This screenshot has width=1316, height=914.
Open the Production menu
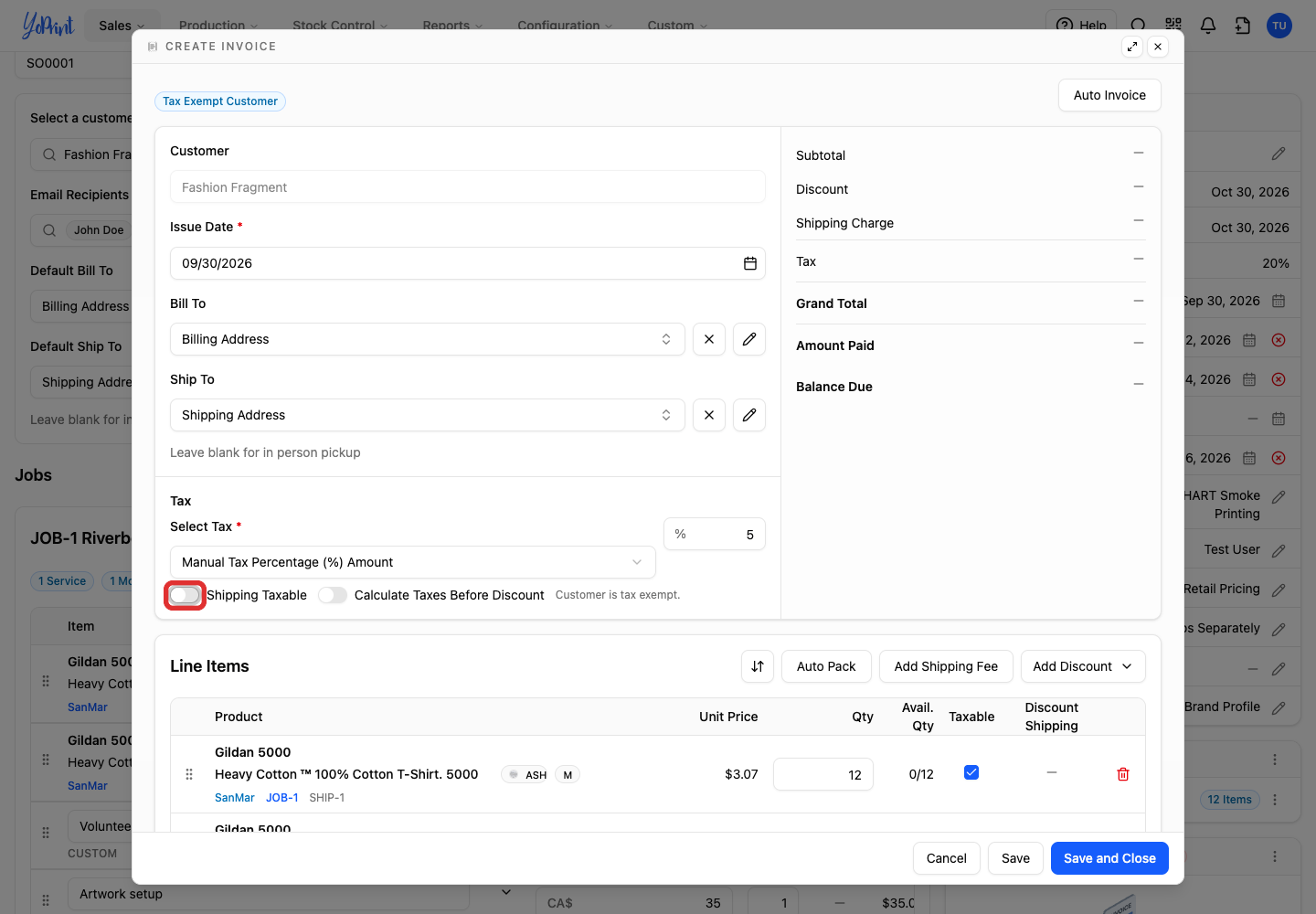[x=218, y=26]
